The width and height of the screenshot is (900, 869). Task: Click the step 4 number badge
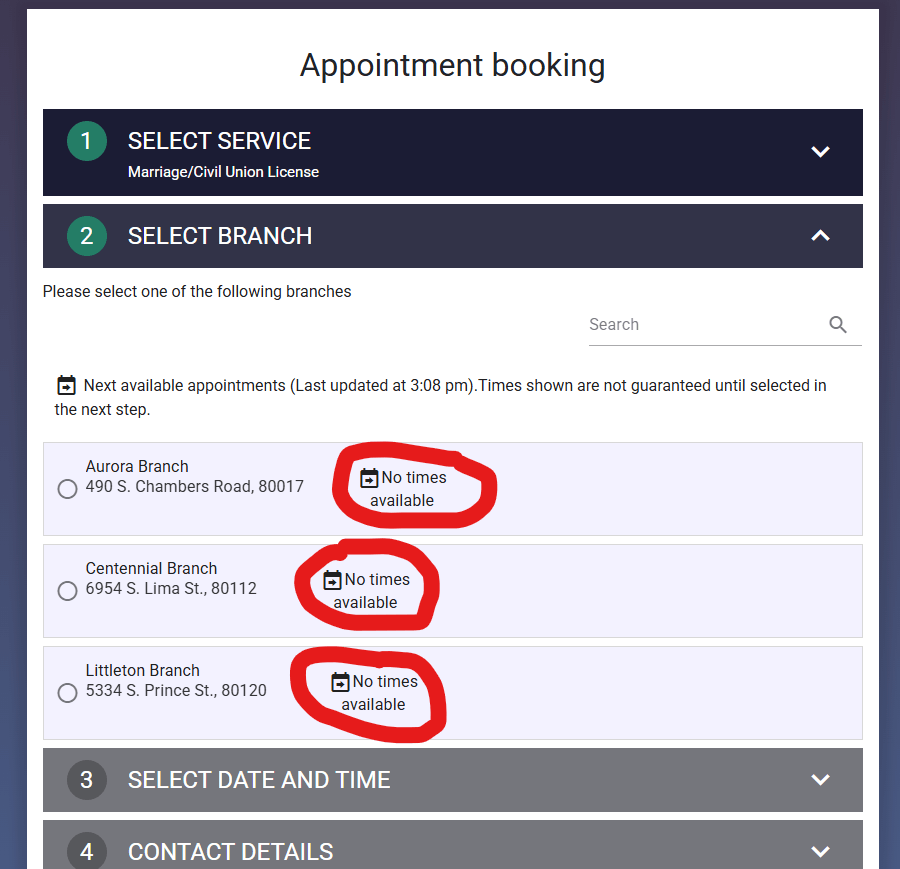click(87, 851)
